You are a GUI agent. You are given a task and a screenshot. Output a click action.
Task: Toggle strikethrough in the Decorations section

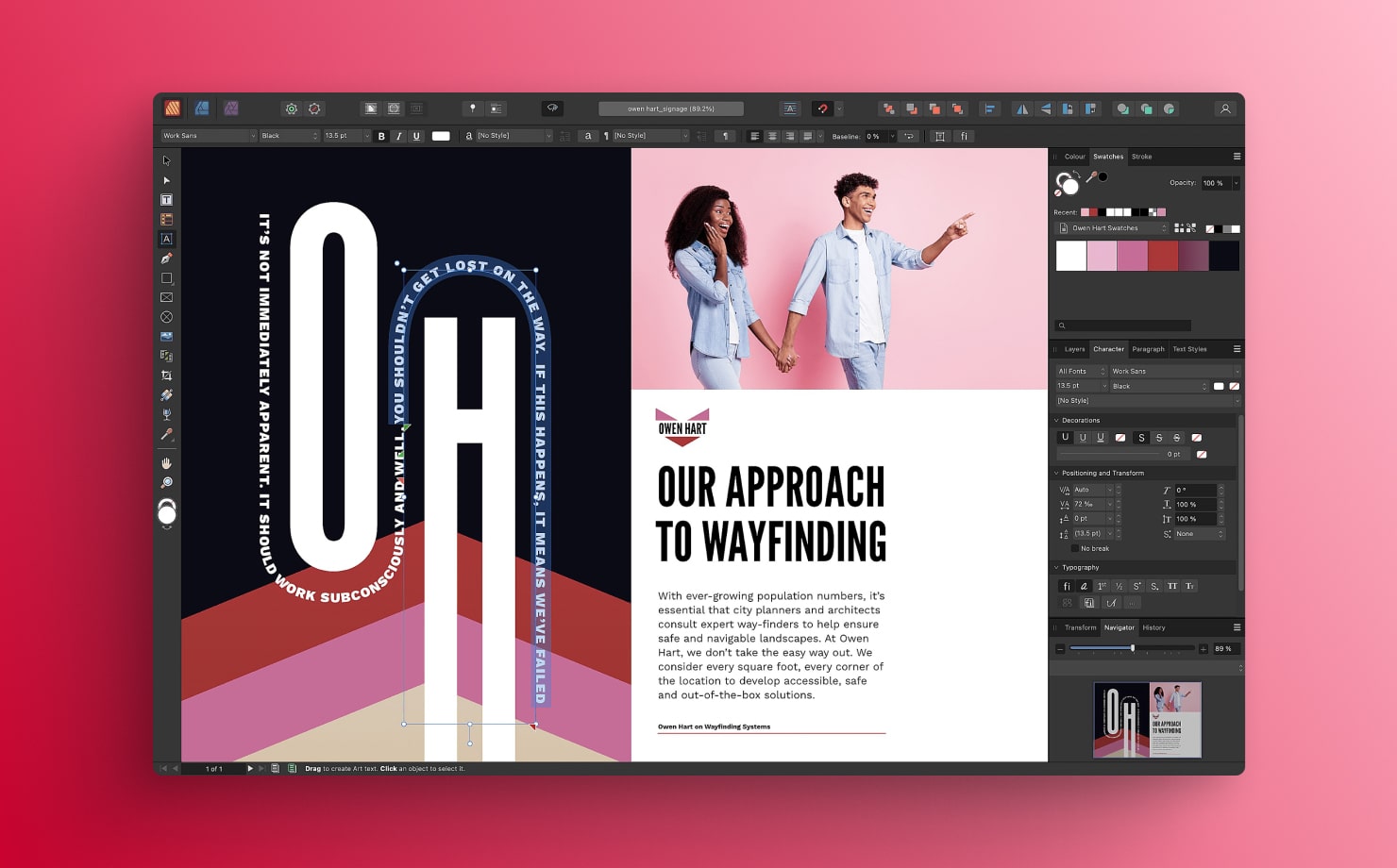pyautogui.click(x=1160, y=438)
